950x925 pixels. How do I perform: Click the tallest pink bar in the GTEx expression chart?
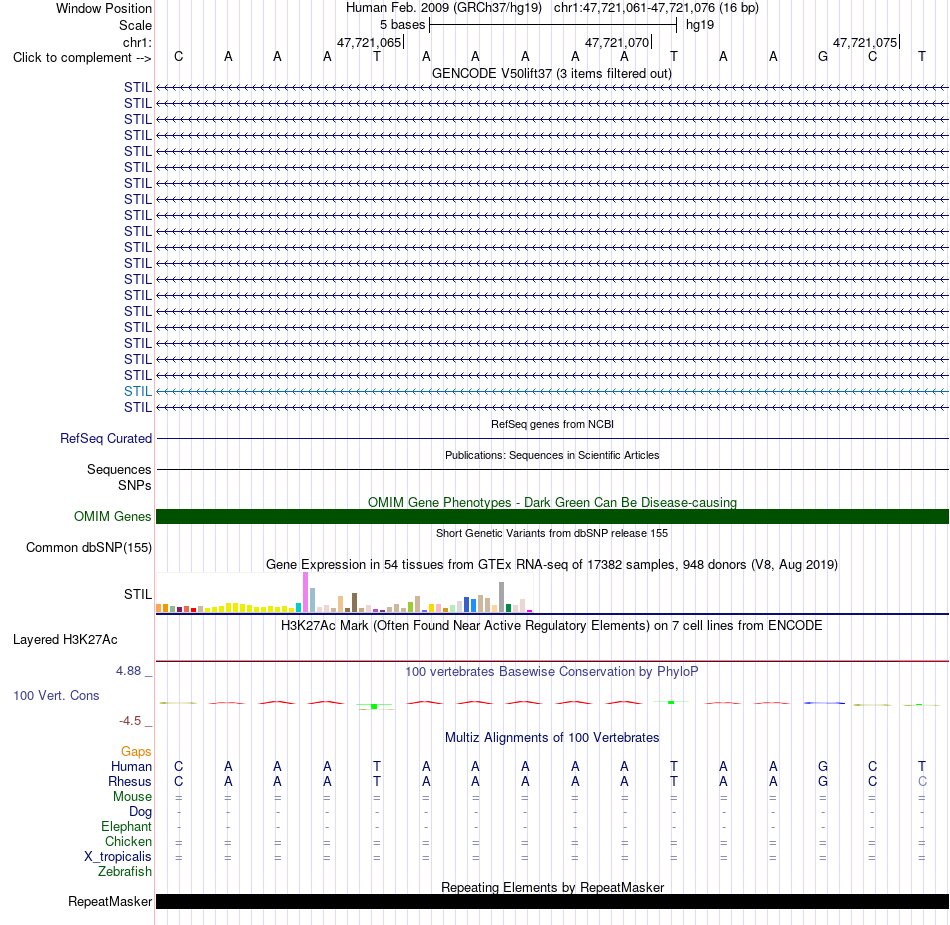(x=305, y=592)
